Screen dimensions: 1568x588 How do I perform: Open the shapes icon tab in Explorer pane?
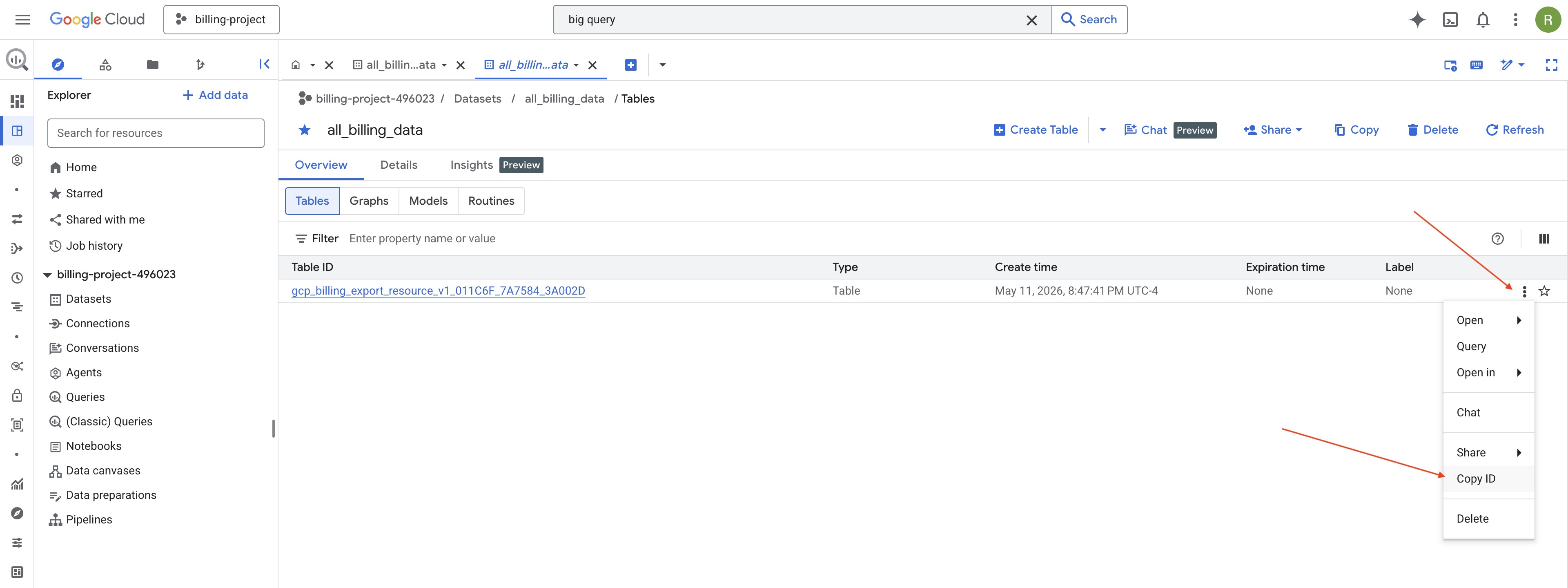click(x=105, y=64)
